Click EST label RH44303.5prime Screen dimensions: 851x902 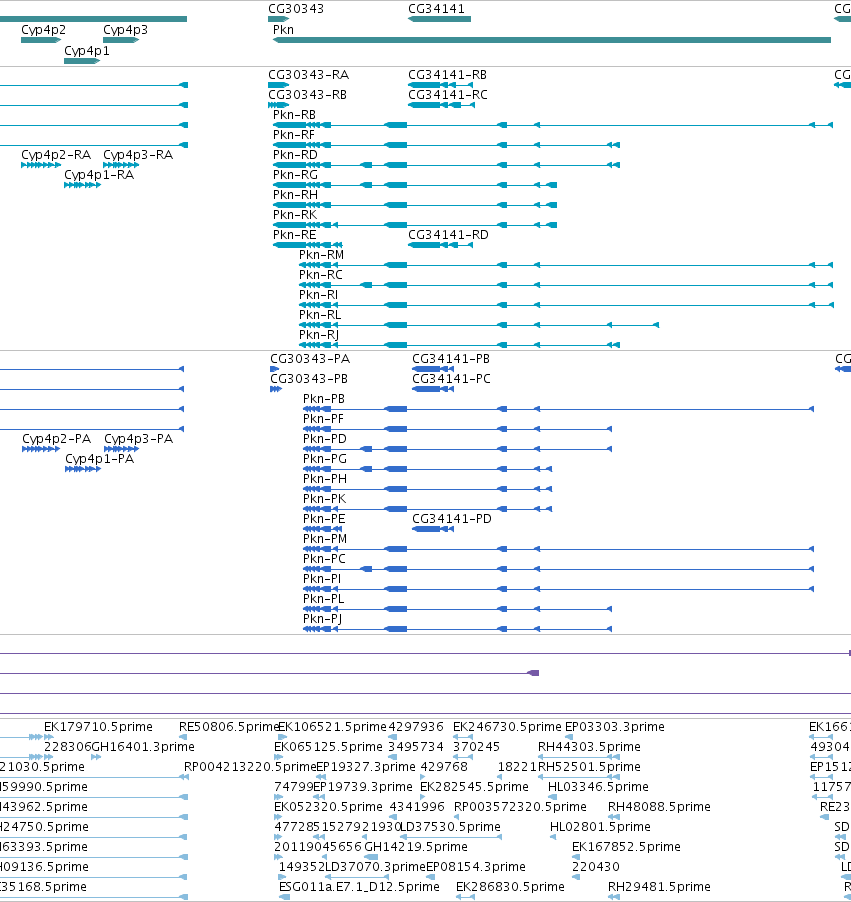(589, 747)
